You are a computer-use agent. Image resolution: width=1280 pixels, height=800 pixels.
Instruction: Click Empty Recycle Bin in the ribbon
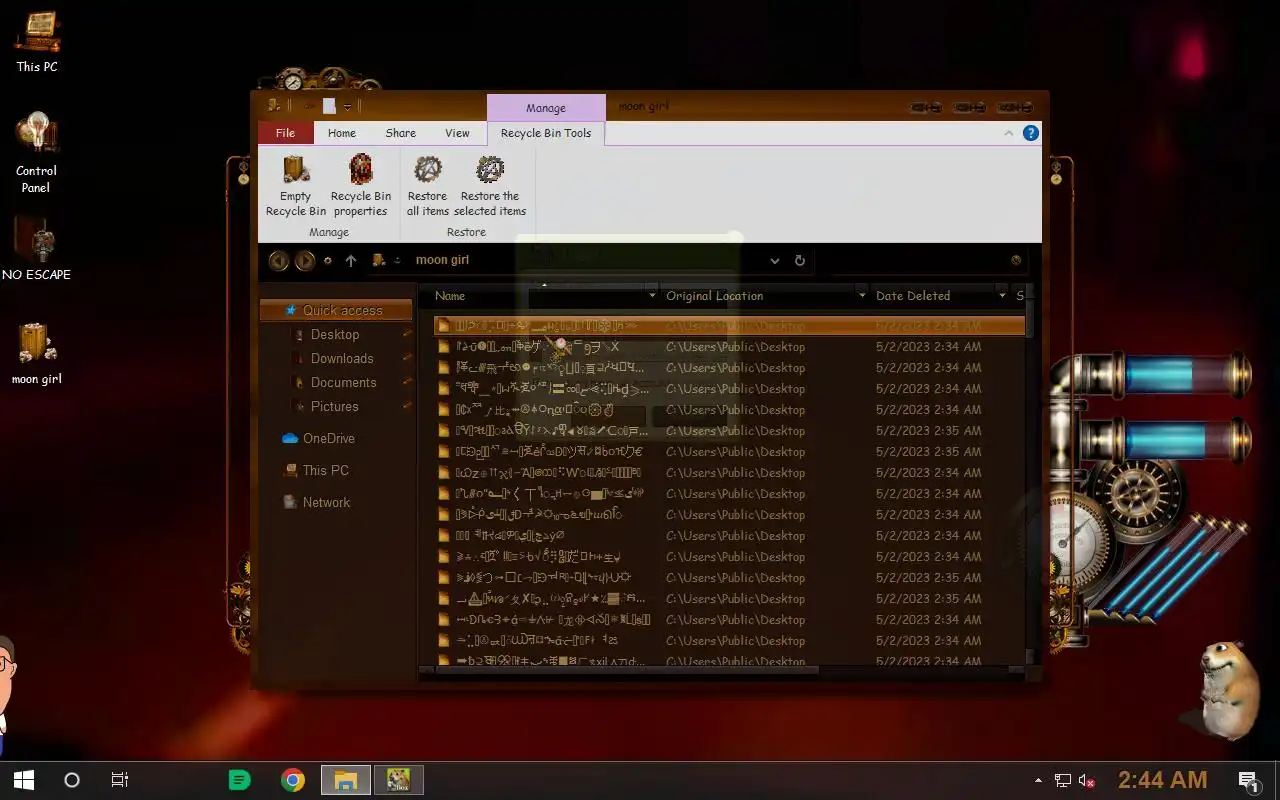click(x=295, y=186)
